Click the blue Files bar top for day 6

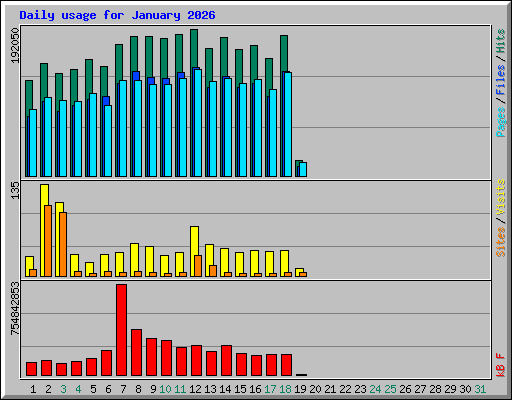[106, 101]
